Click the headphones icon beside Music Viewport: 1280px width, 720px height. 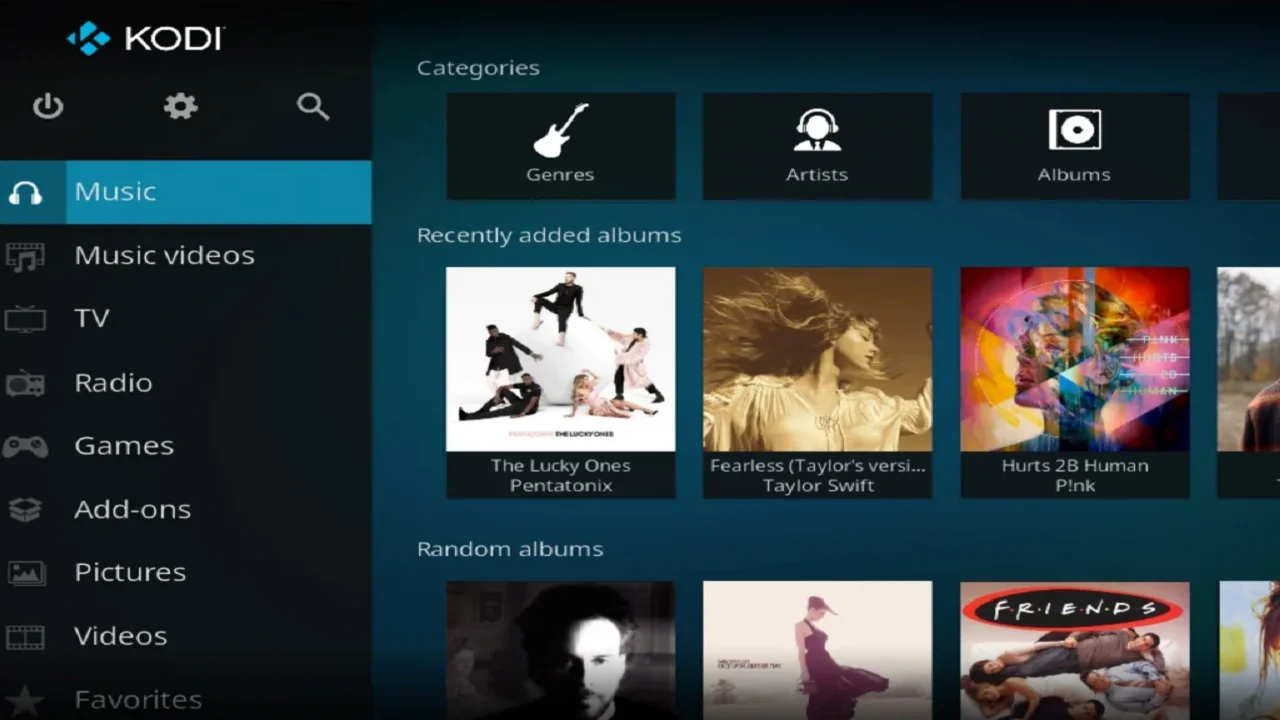click(26, 193)
